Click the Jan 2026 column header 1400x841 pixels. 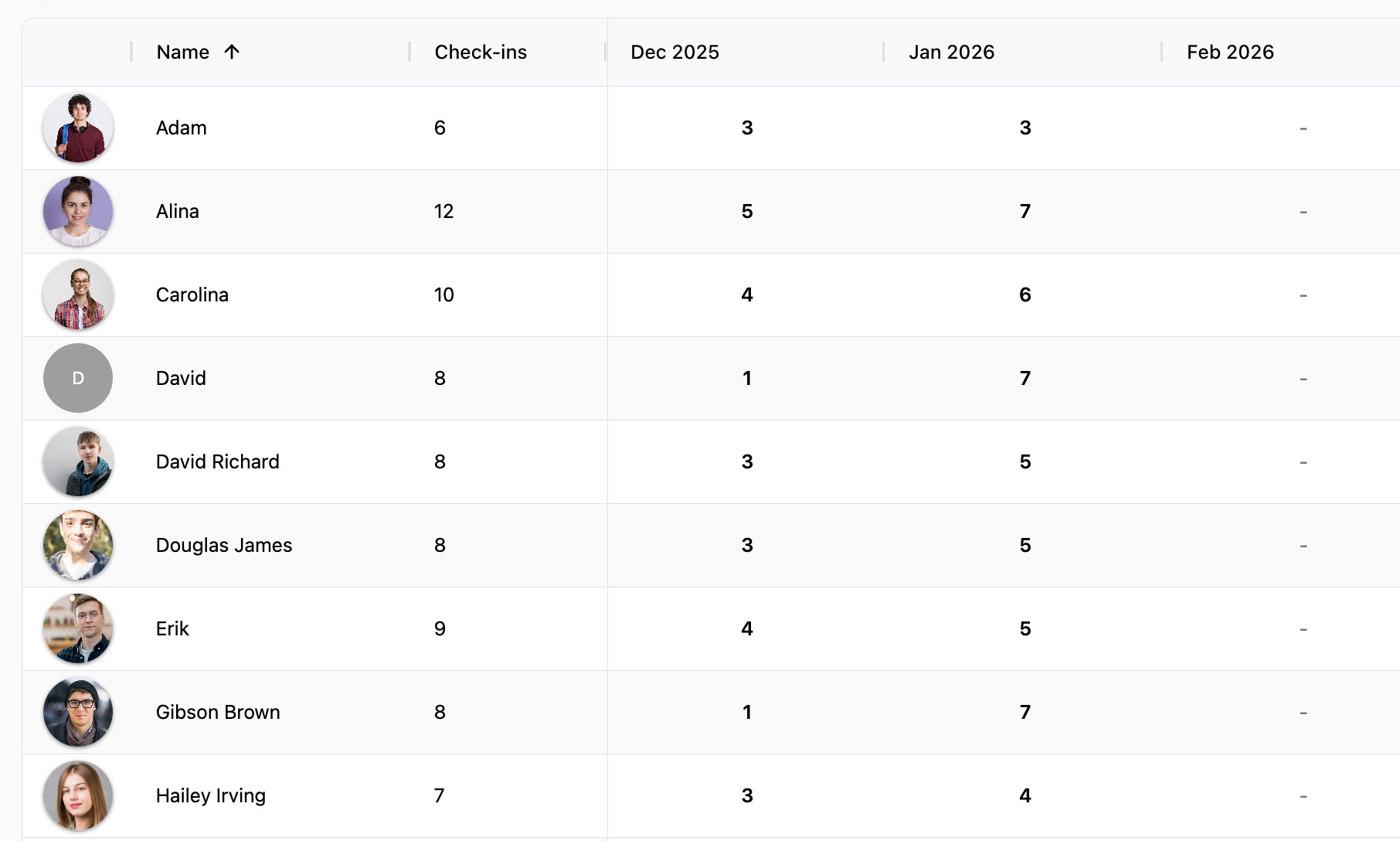coord(951,52)
